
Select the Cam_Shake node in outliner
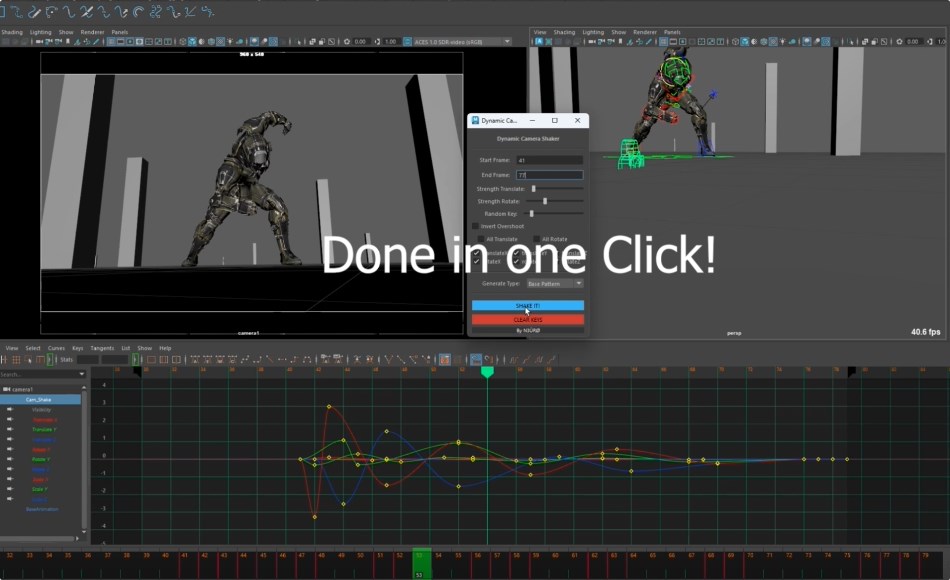pos(40,399)
